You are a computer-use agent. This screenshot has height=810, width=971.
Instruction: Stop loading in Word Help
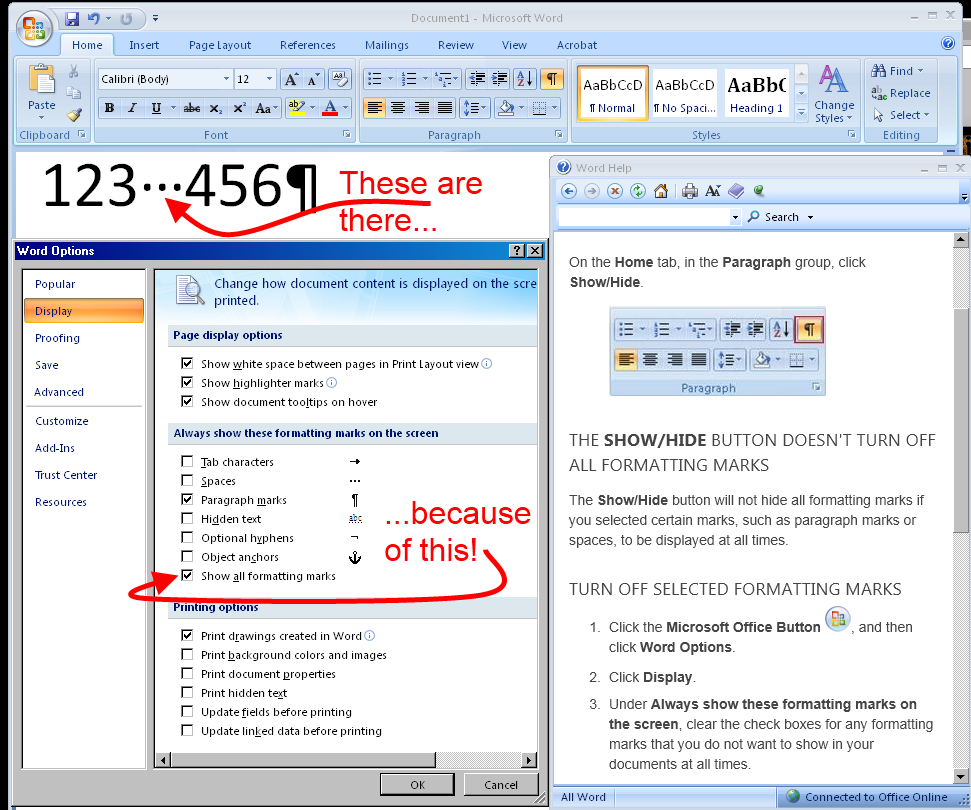614,191
